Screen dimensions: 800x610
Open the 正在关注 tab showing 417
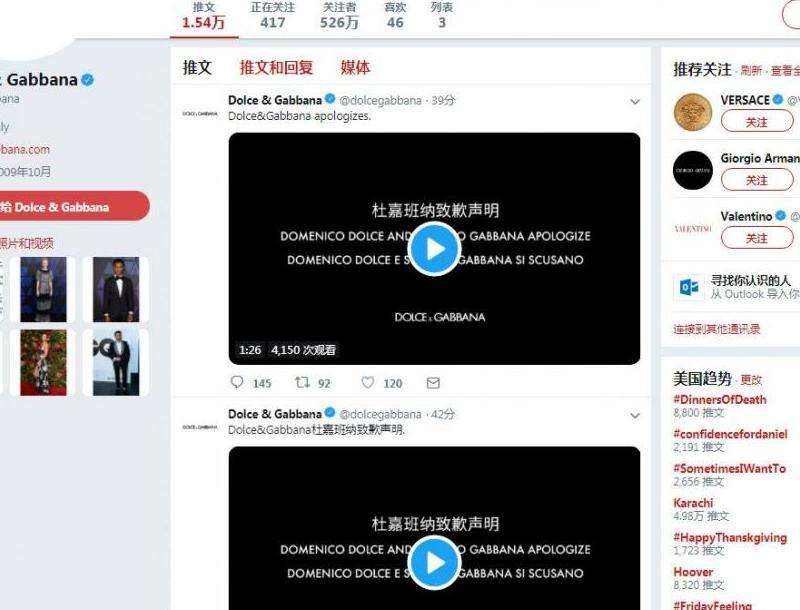pyautogui.click(x=272, y=16)
